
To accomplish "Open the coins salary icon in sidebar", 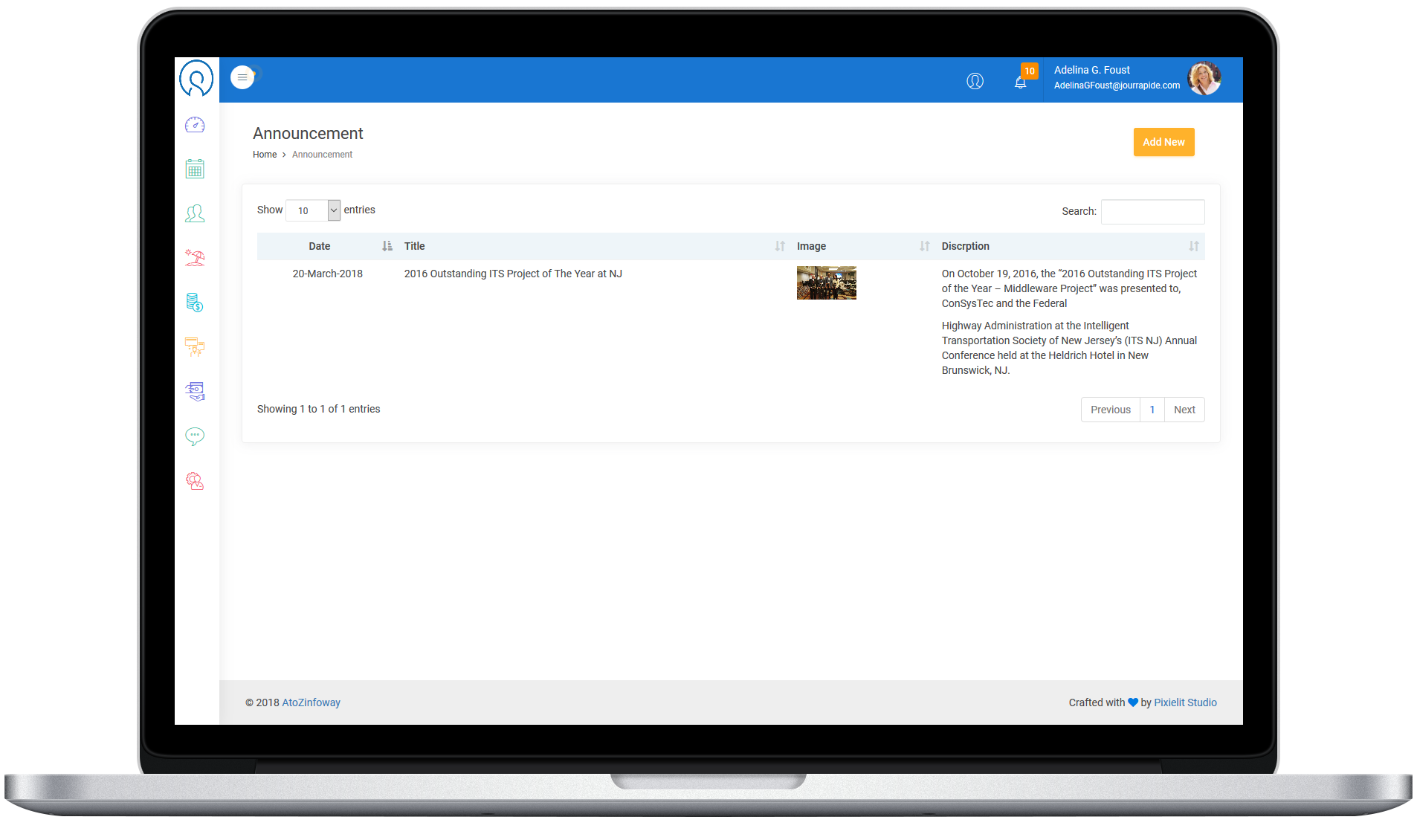I will pos(195,303).
